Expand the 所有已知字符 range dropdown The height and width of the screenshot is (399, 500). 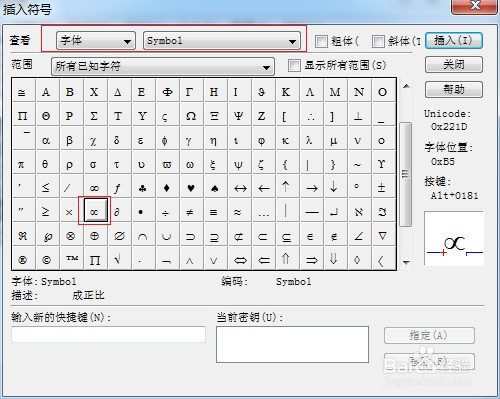(x=163, y=66)
